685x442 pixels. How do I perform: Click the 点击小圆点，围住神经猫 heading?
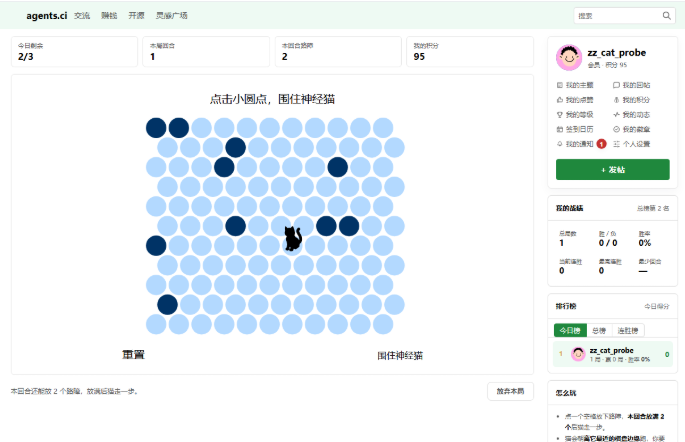272,99
